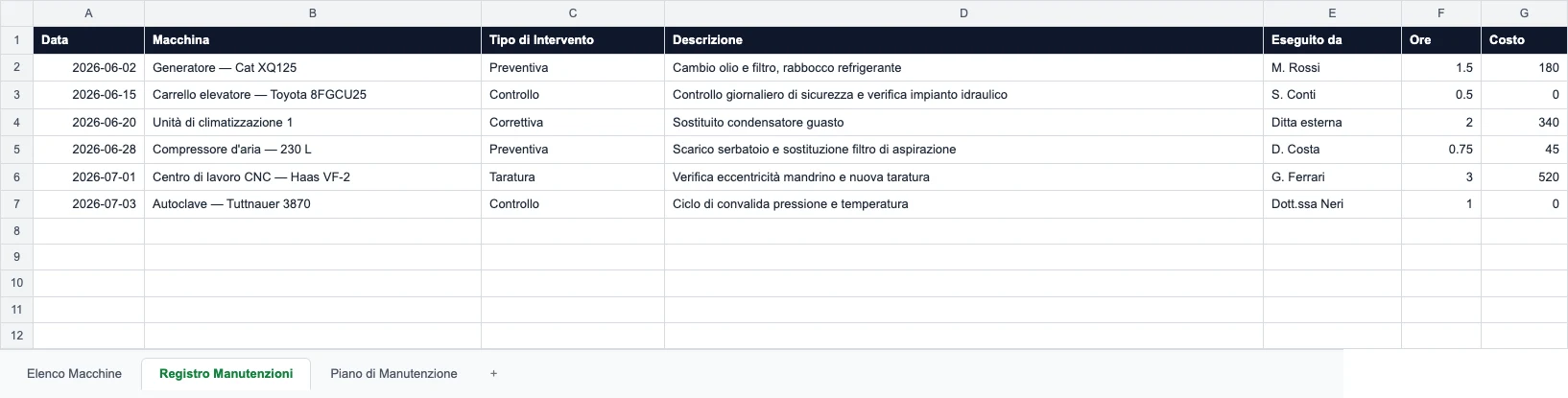Select the Registro Manutenzioni sheet tab
This screenshot has width=1568, height=398.
pyautogui.click(x=226, y=374)
